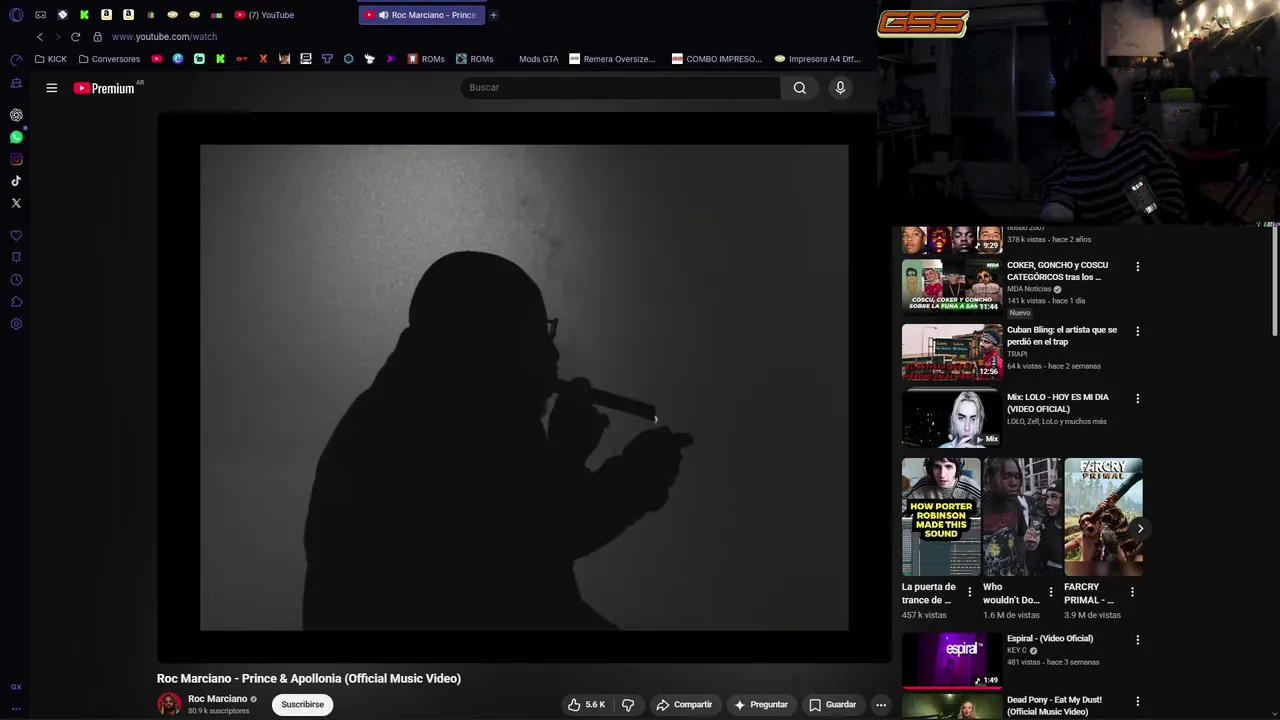
Task: Open the YouTube hamburger guide menu
Action: 52,88
